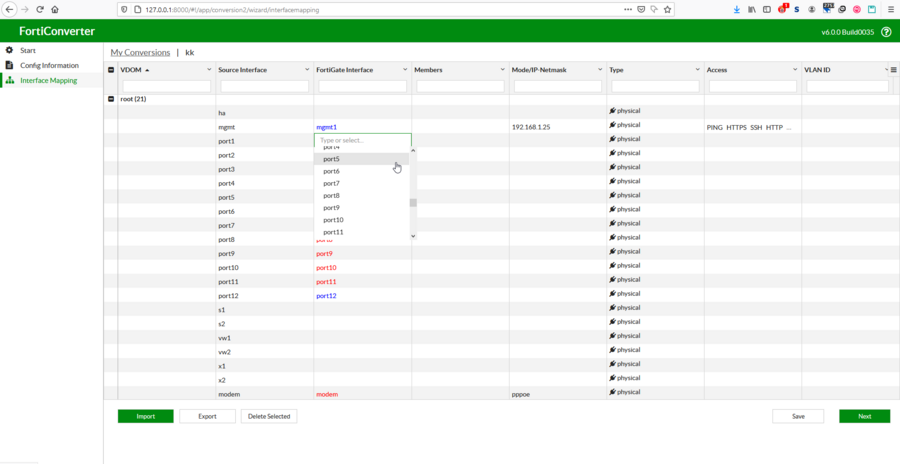Open the My Conversions link
Image resolution: width=900 pixels, height=464 pixels.
[140, 52]
